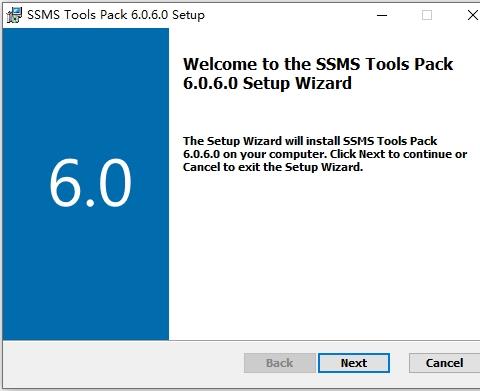Click the 'Welcome to the SSMS Tools Pack' heading
480x391 pixels.
point(318,73)
